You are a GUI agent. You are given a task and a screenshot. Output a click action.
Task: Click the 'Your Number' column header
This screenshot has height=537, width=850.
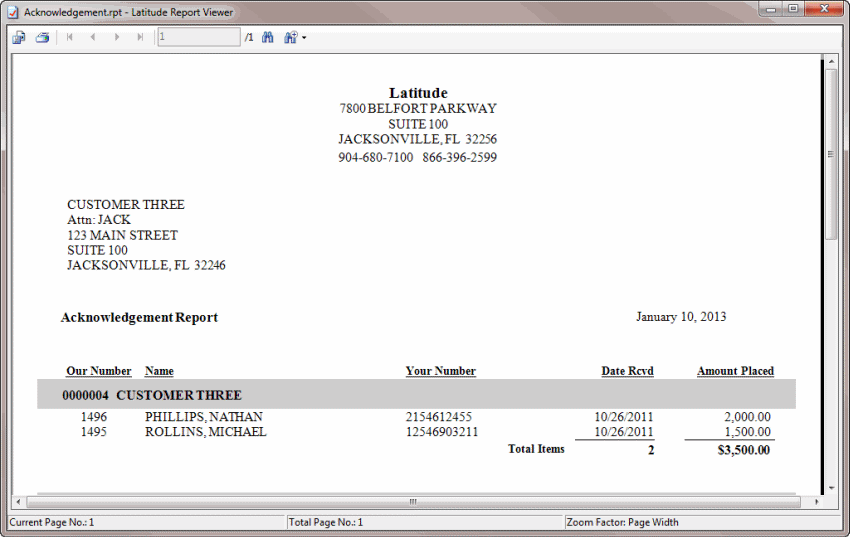pyautogui.click(x=441, y=371)
